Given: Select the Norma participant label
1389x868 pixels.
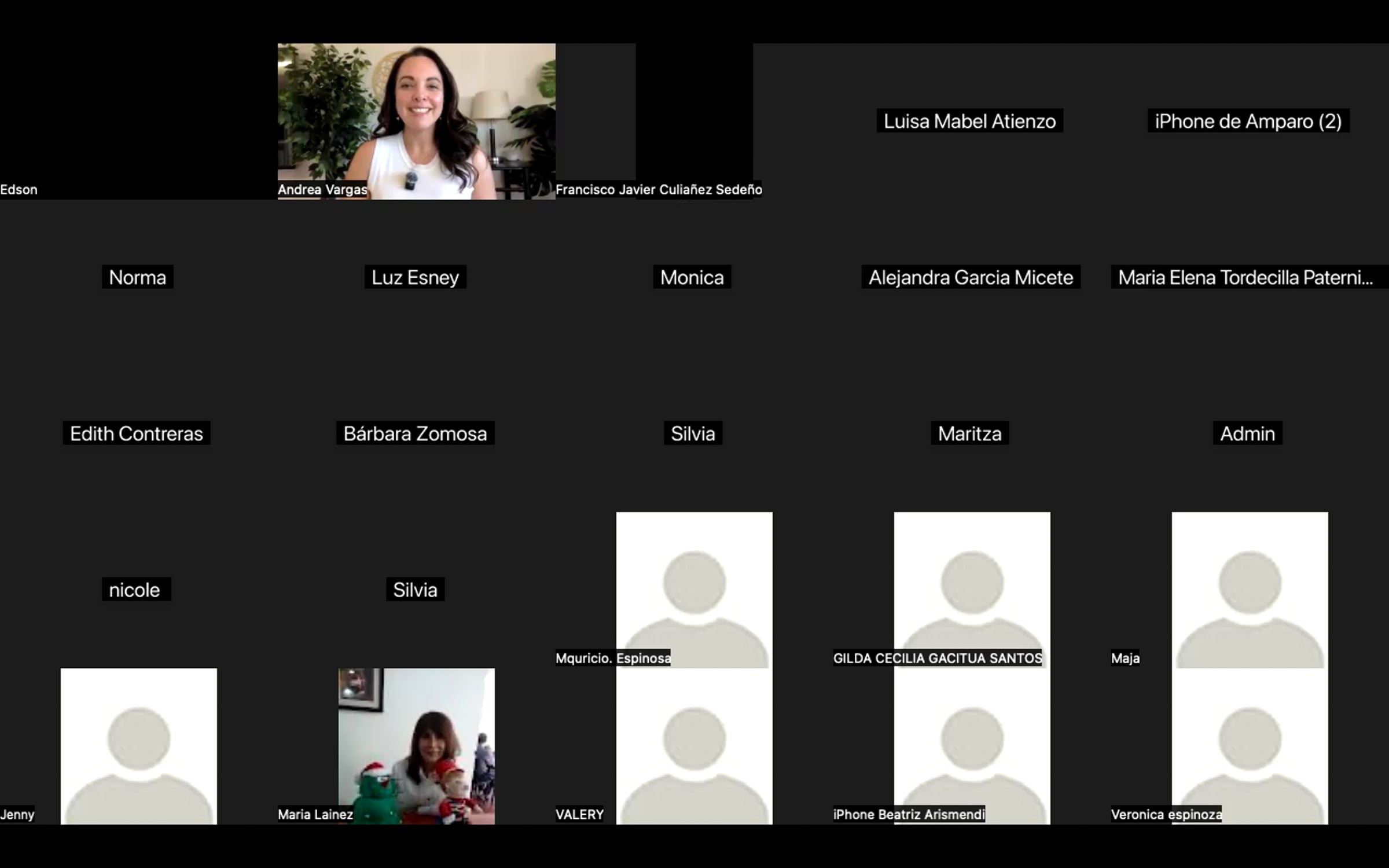Looking at the screenshot, I should pos(138,277).
